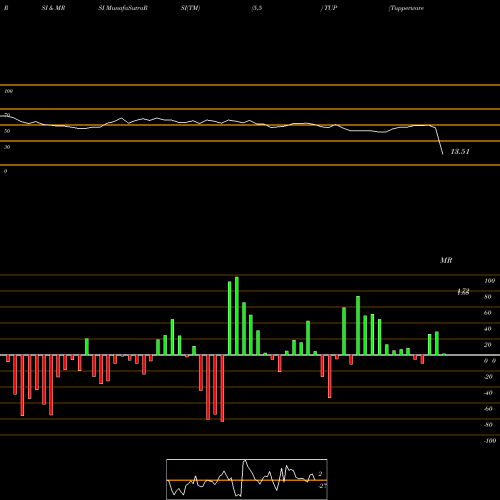Click the '-80' label on the MR axis
The width and height of the screenshot is (500, 500).
(x=488, y=425)
